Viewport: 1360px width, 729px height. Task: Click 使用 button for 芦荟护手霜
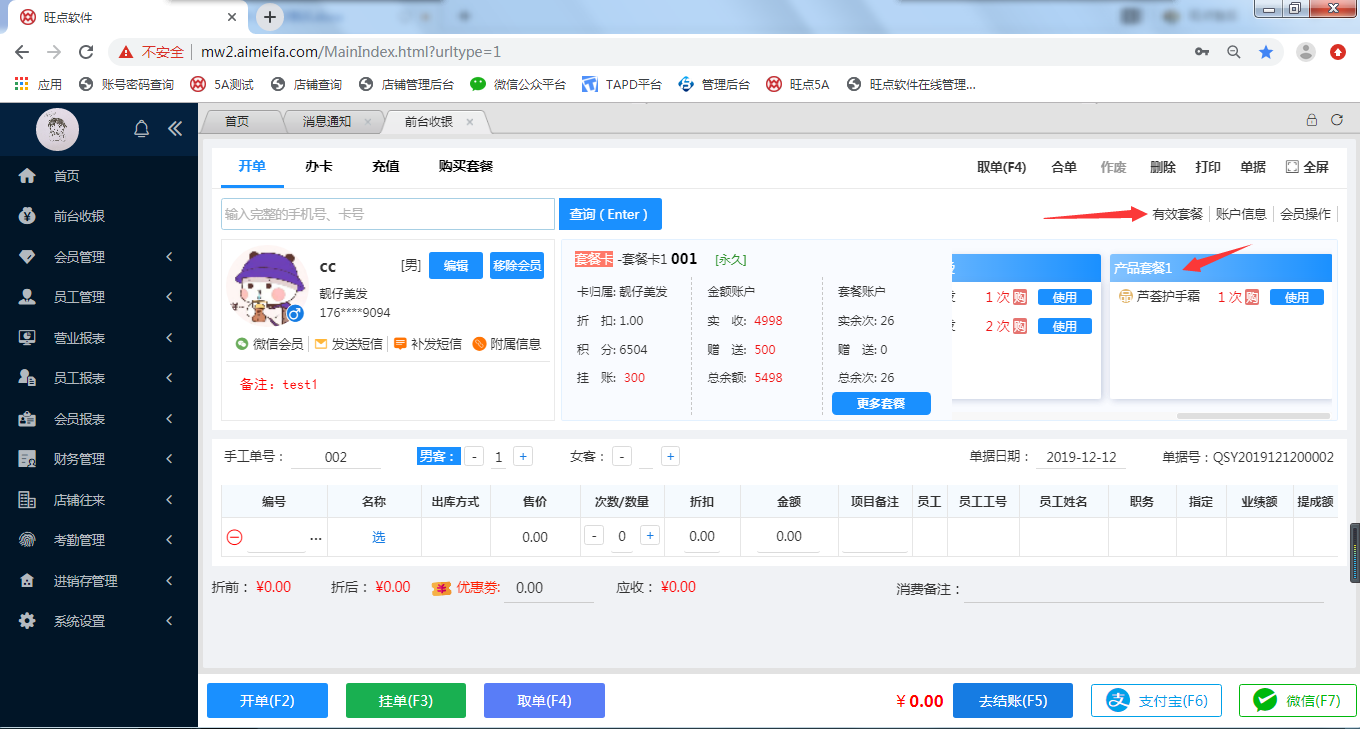point(1297,297)
